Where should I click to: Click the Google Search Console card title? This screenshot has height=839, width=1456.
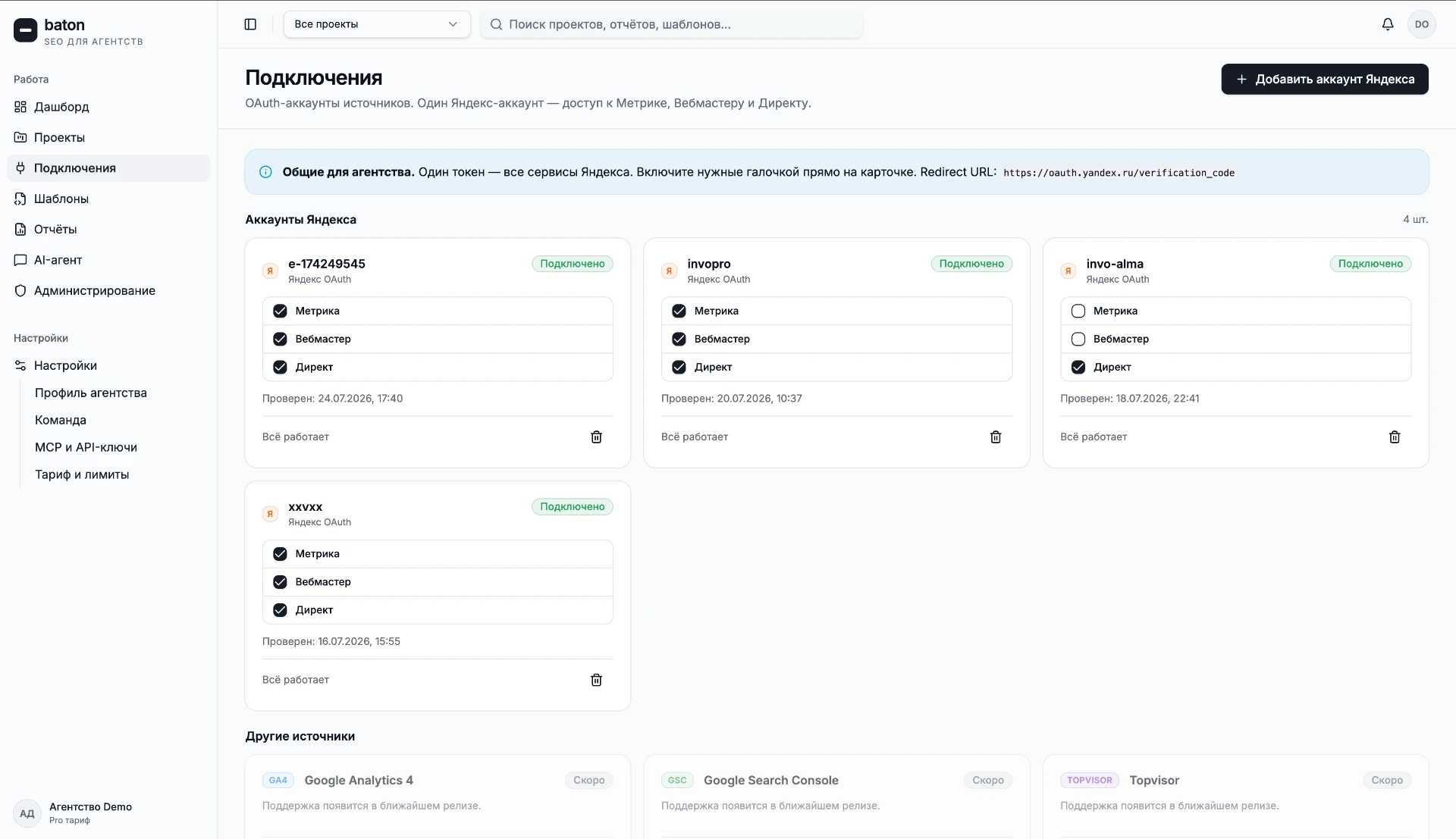pos(771,781)
